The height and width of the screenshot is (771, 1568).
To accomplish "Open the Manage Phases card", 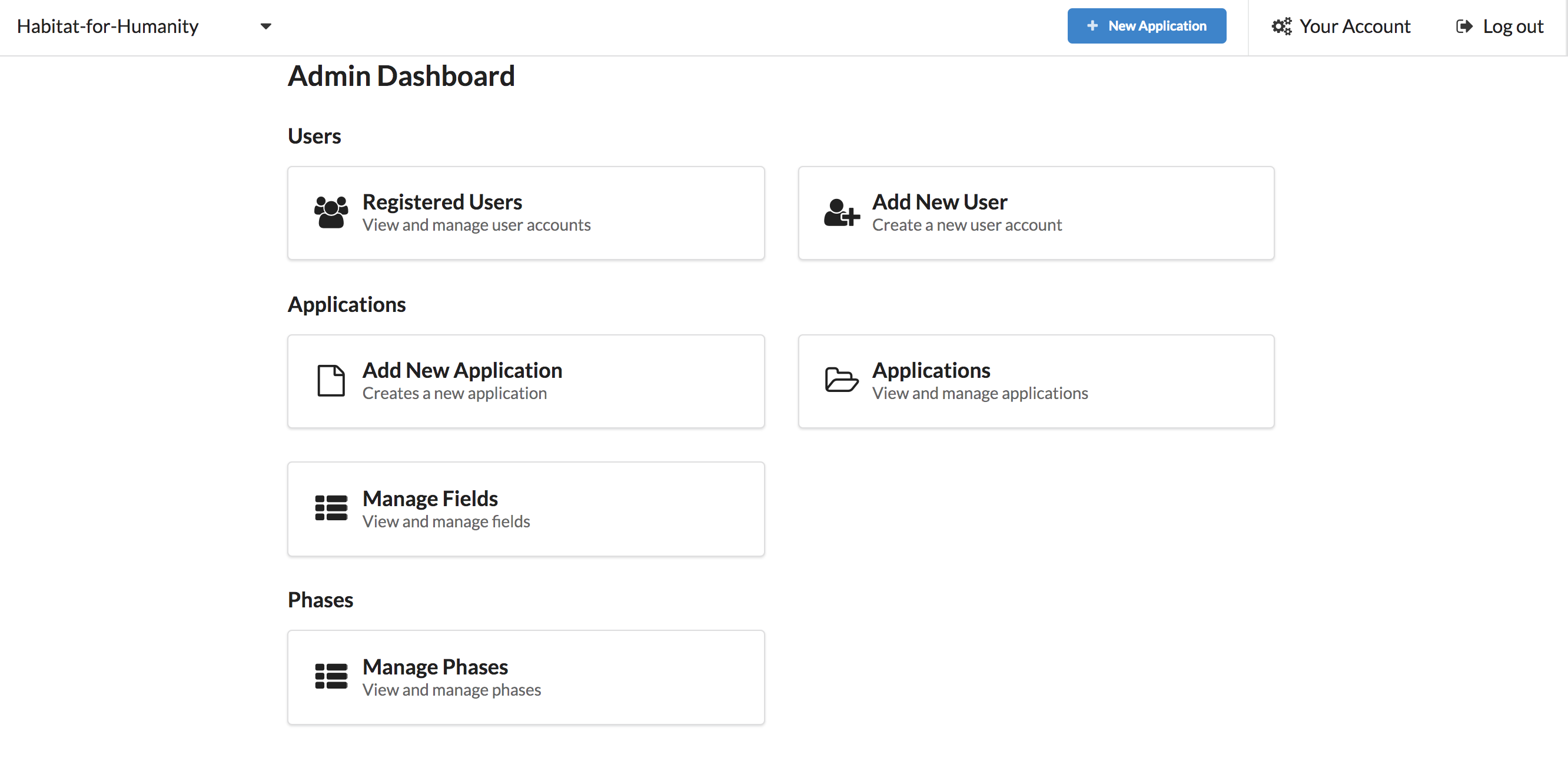I will tap(525, 677).
